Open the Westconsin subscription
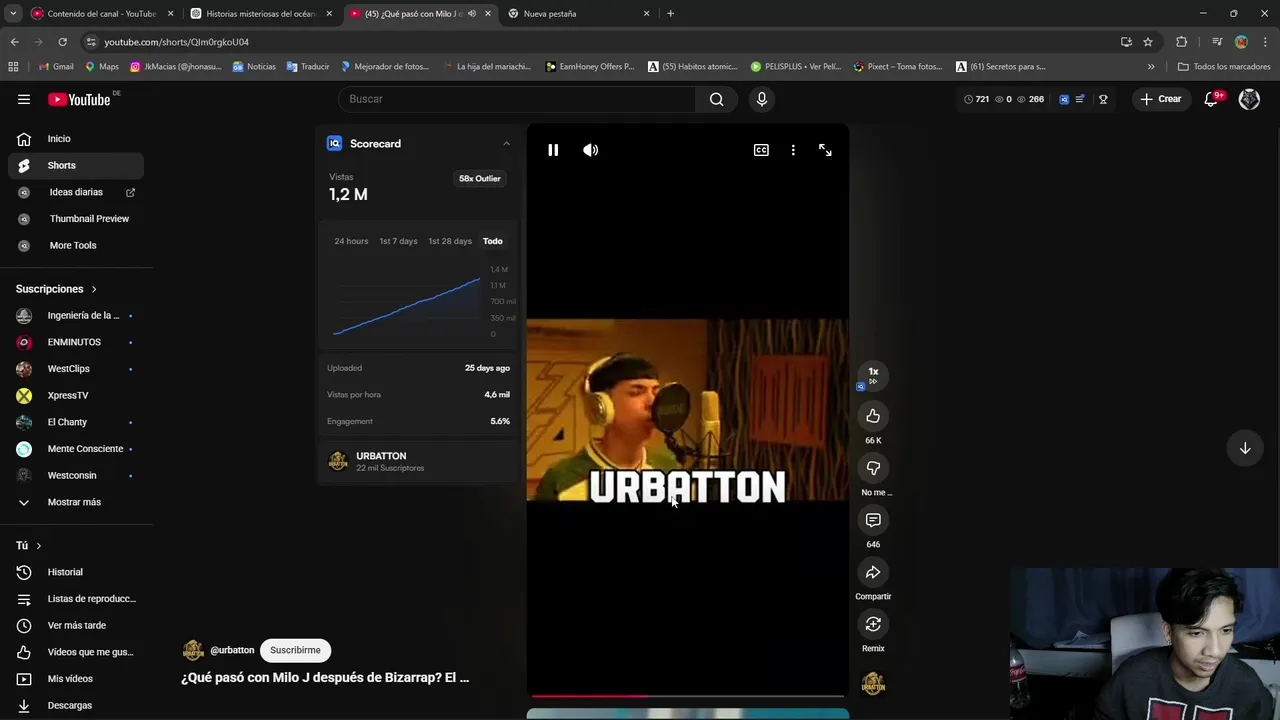Image resolution: width=1280 pixels, height=720 pixels. 76,475
